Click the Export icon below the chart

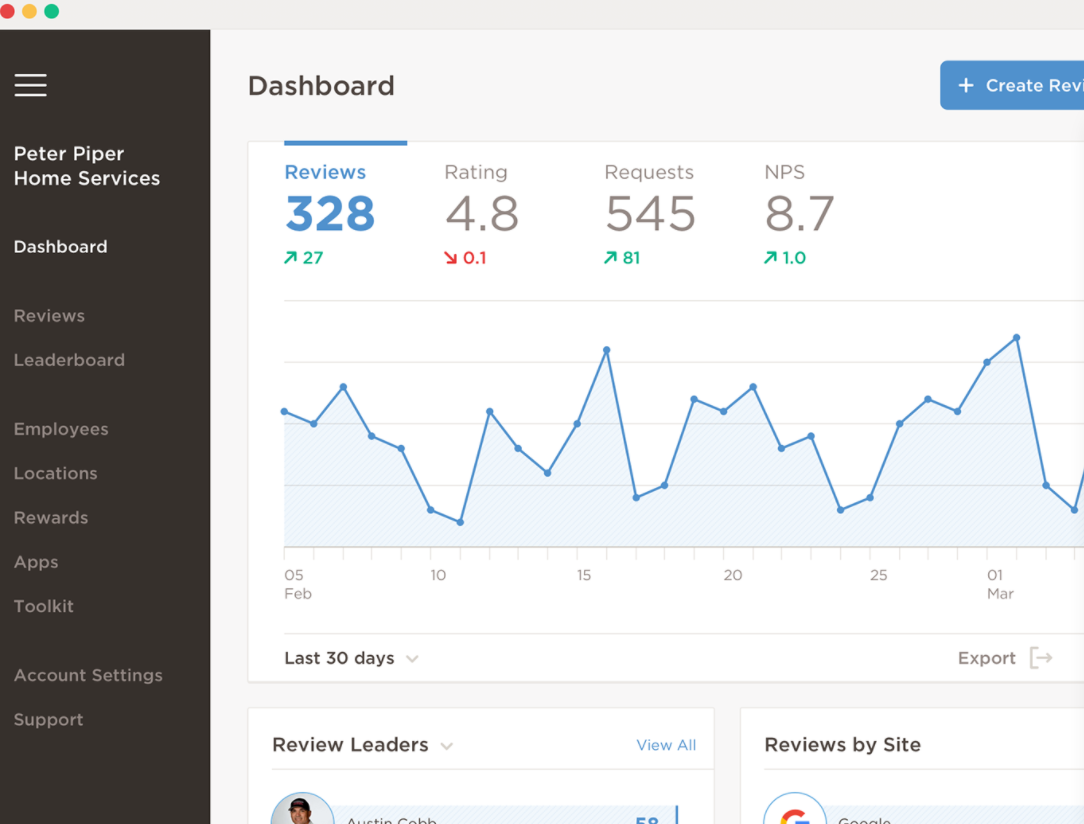tap(1041, 658)
